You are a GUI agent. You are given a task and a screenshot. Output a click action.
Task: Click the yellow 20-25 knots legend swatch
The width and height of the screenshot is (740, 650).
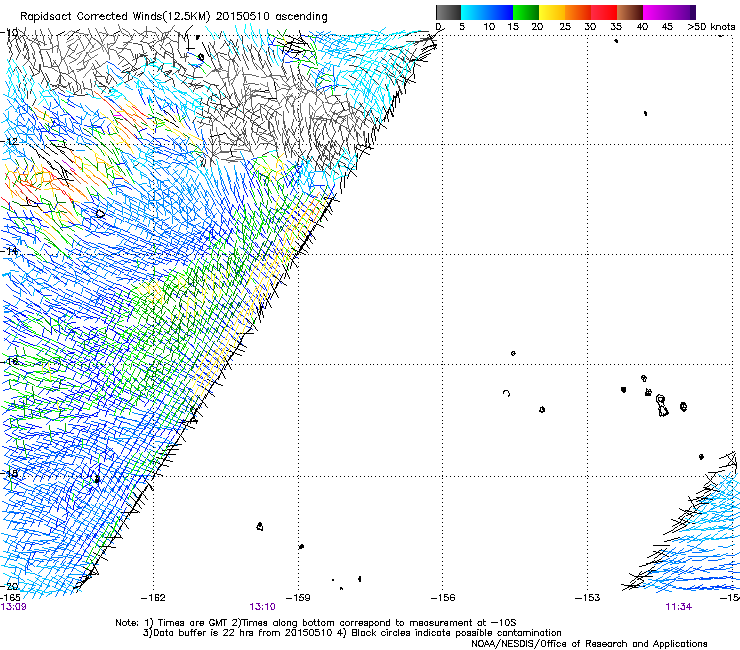pyautogui.click(x=552, y=12)
